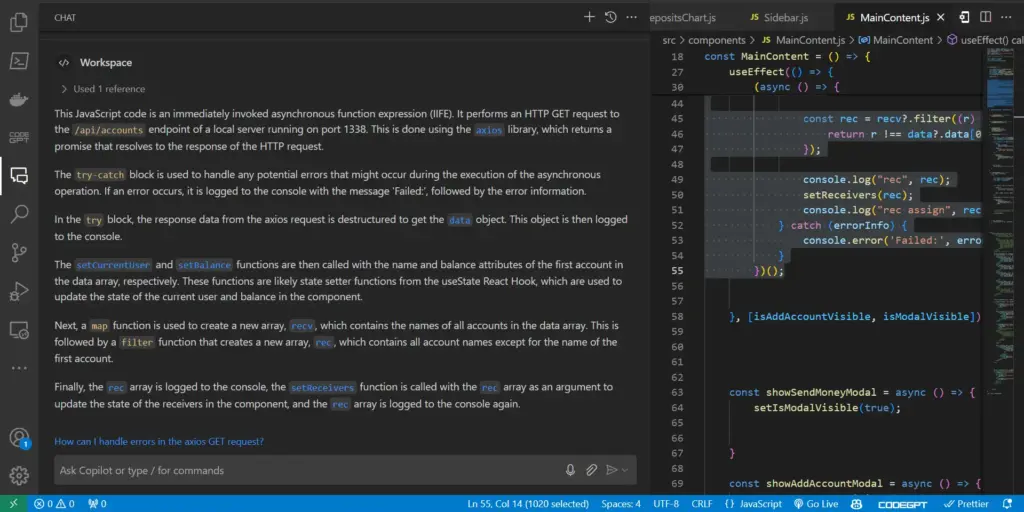Click the axios symbol link in chat
Screen dimensions: 1024x512
(x=488, y=130)
